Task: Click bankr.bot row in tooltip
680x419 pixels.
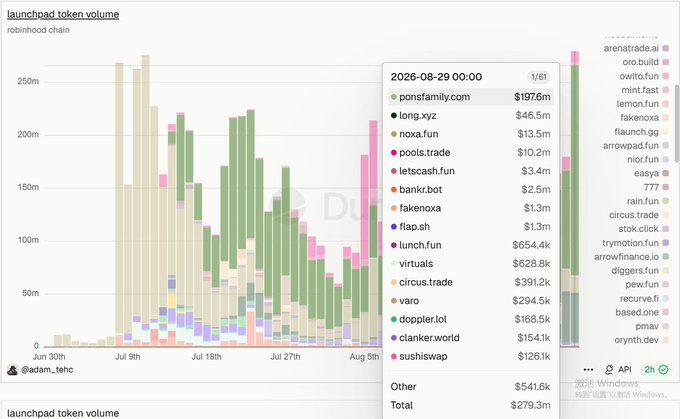Action: pos(471,190)
